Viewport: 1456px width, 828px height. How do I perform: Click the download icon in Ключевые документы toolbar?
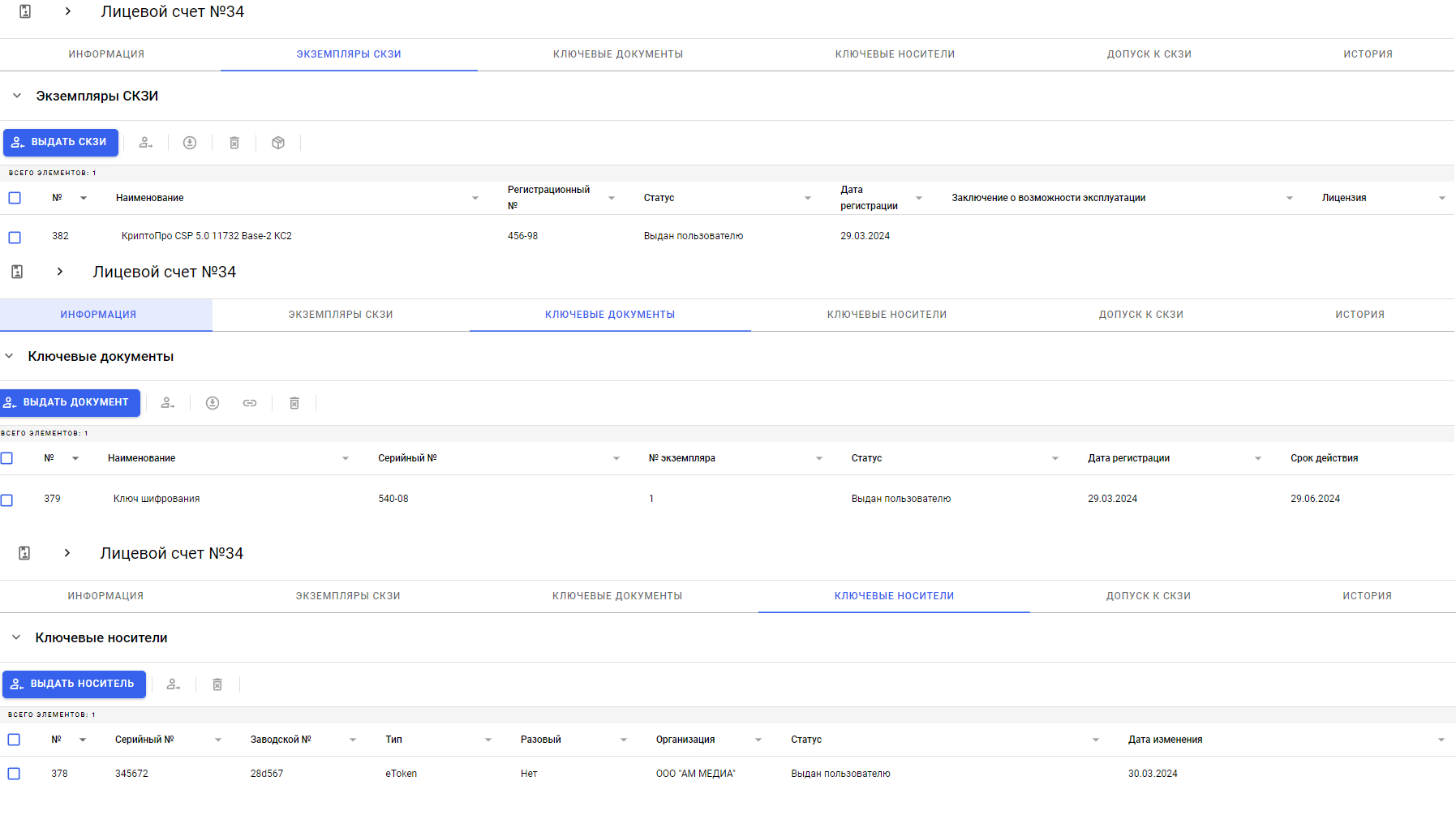pyautogui.click(x=213, y=403)
